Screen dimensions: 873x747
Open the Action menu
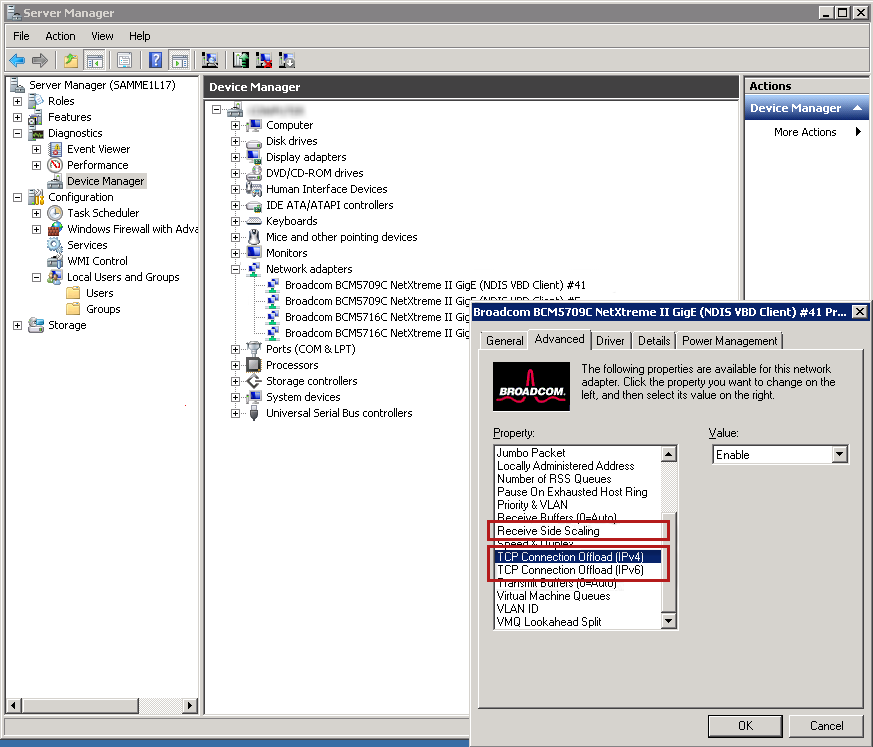60,35
